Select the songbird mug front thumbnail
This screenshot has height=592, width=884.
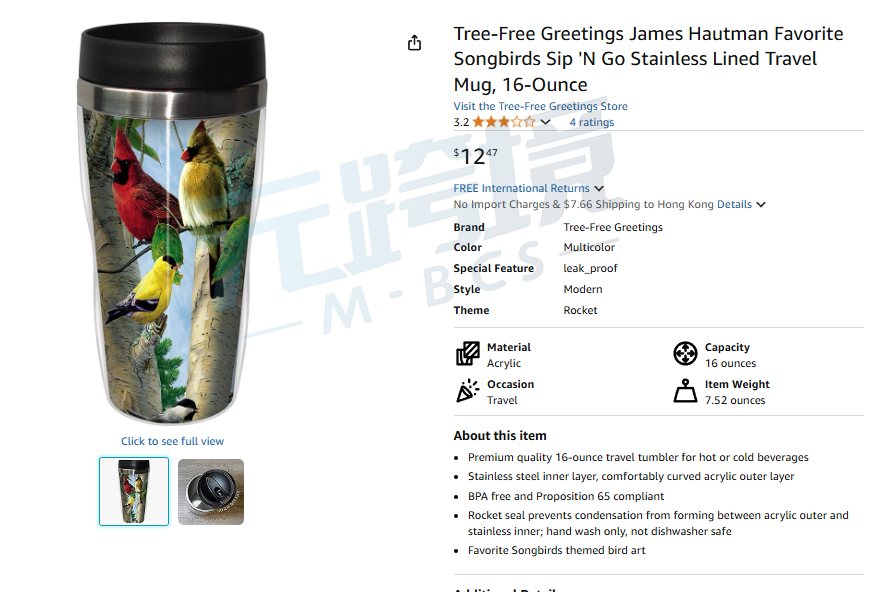click(134, 492)
